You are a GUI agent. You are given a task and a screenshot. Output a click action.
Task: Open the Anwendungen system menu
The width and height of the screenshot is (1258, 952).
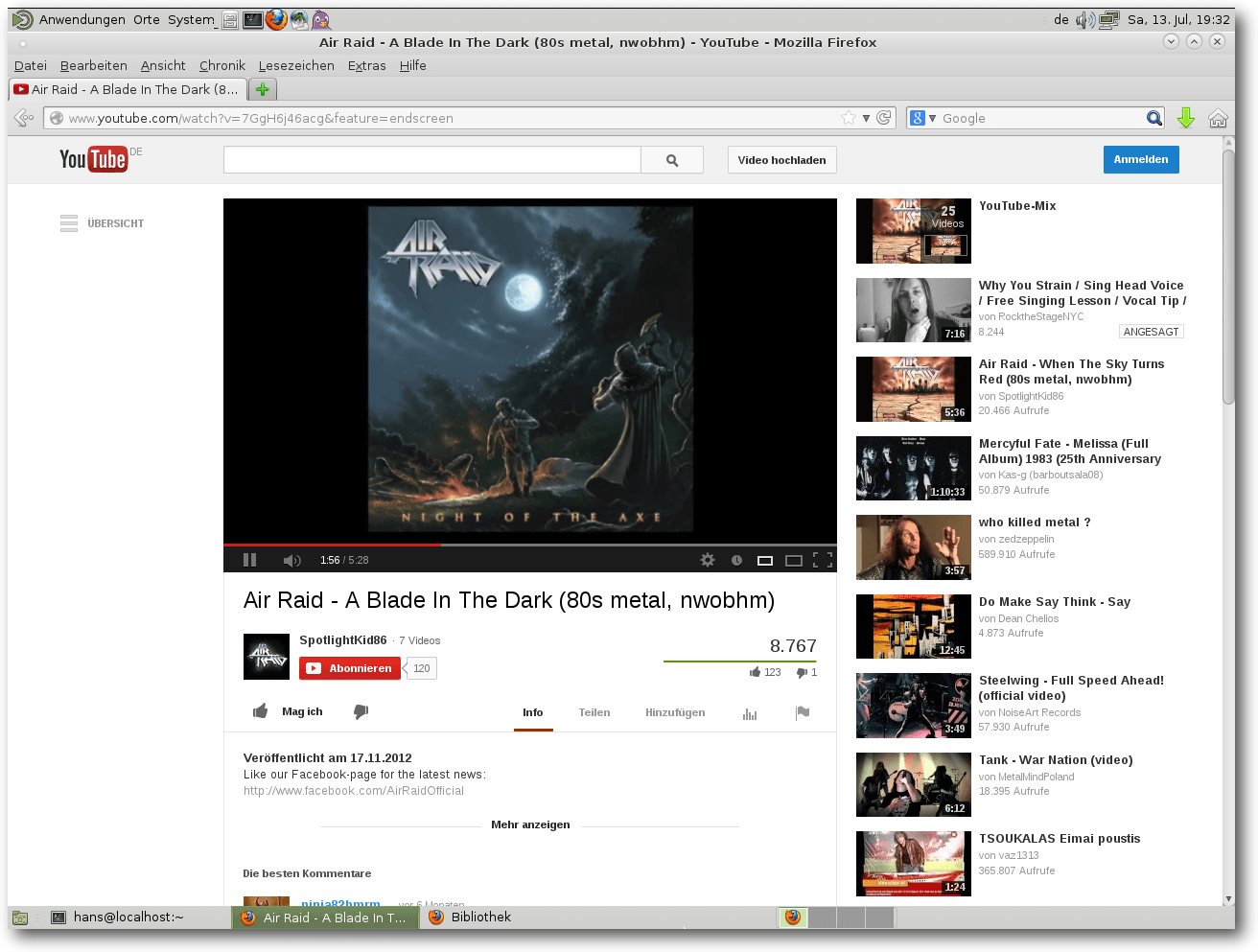pos(82,19)
